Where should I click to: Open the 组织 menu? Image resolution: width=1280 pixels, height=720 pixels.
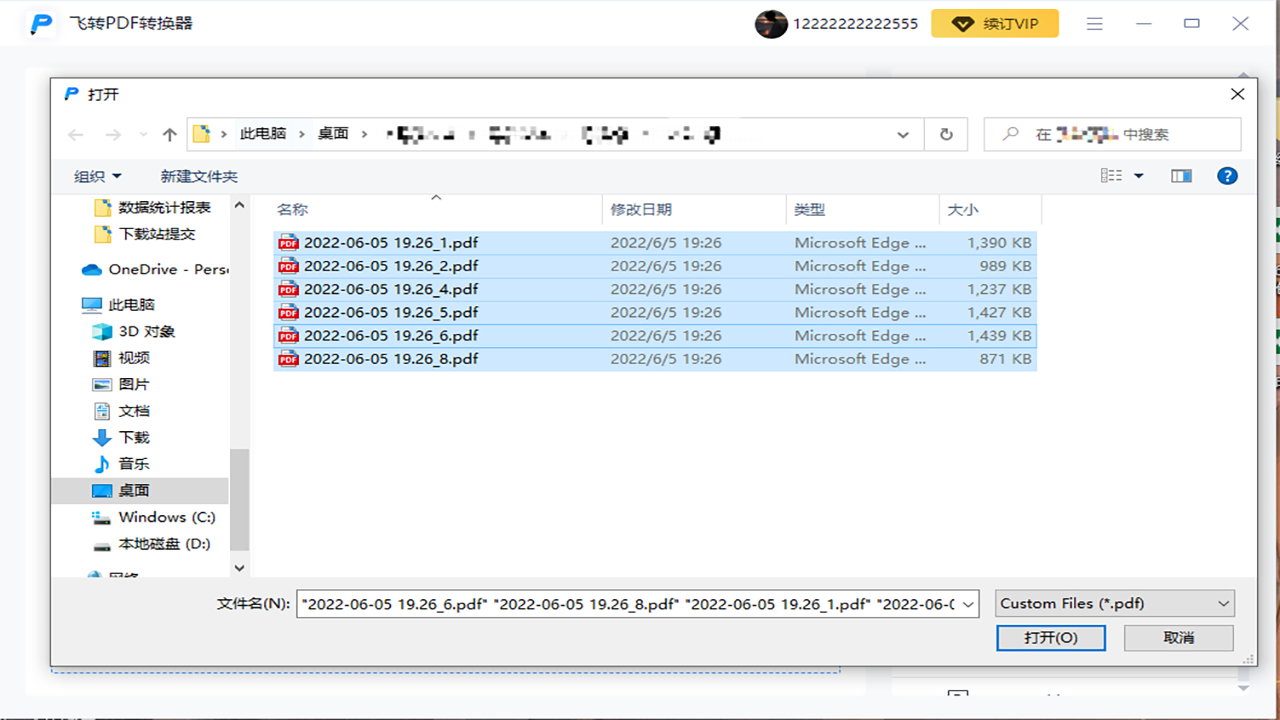point(97,176)
